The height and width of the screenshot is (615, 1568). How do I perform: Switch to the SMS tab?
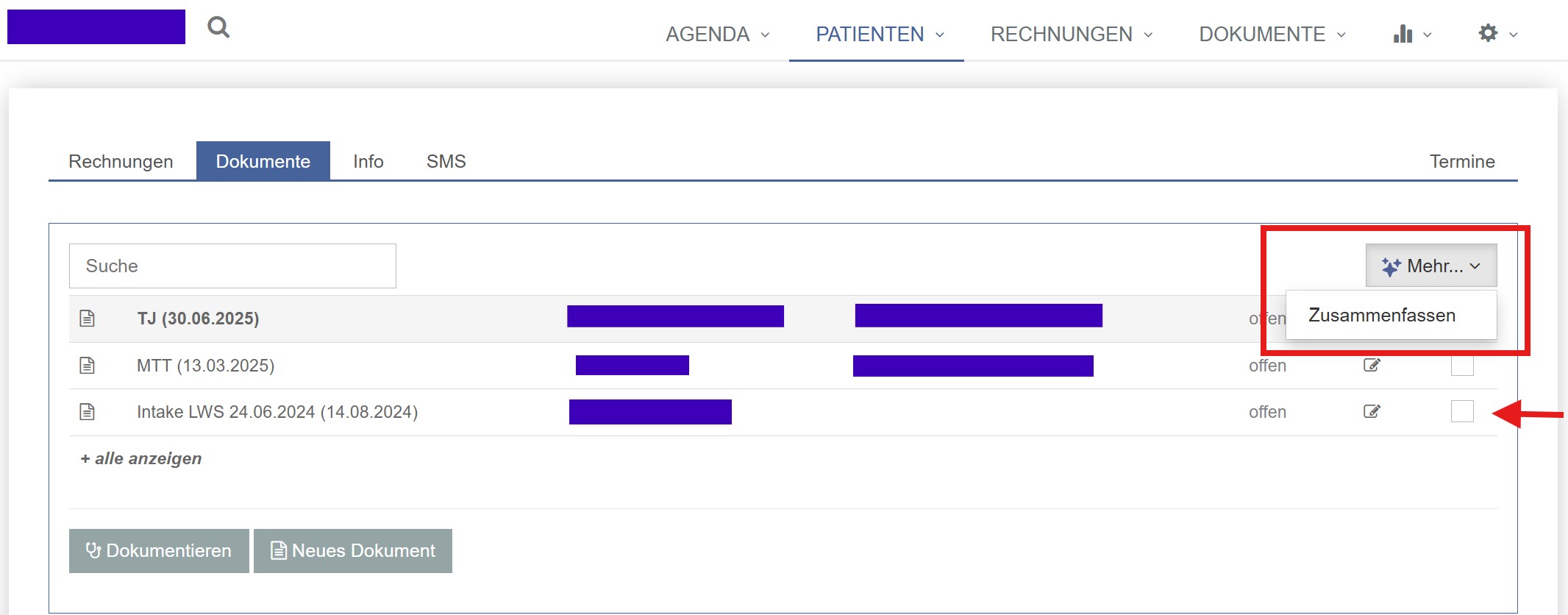click(446, 161)
